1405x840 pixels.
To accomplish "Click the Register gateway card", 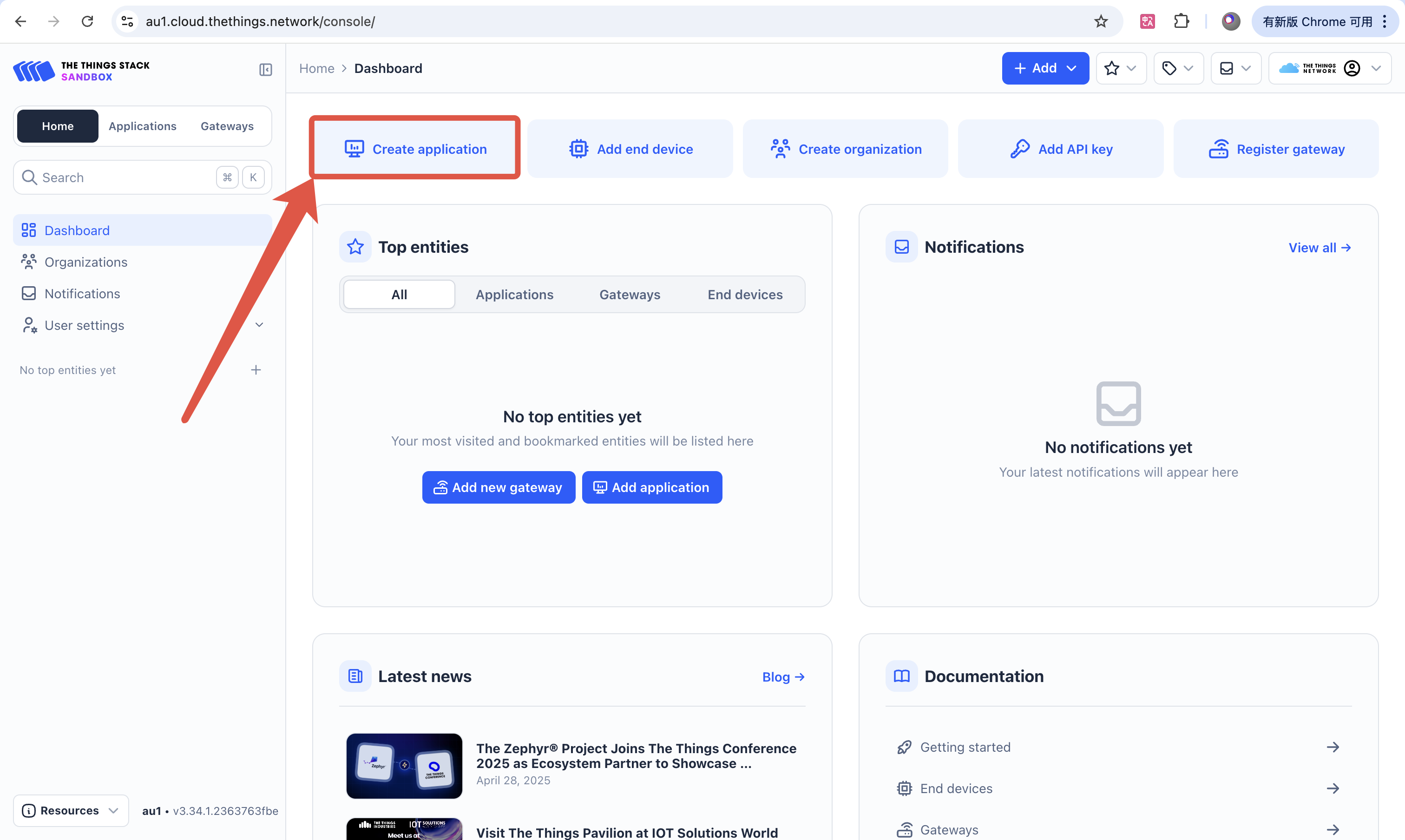I will 1276,149.
